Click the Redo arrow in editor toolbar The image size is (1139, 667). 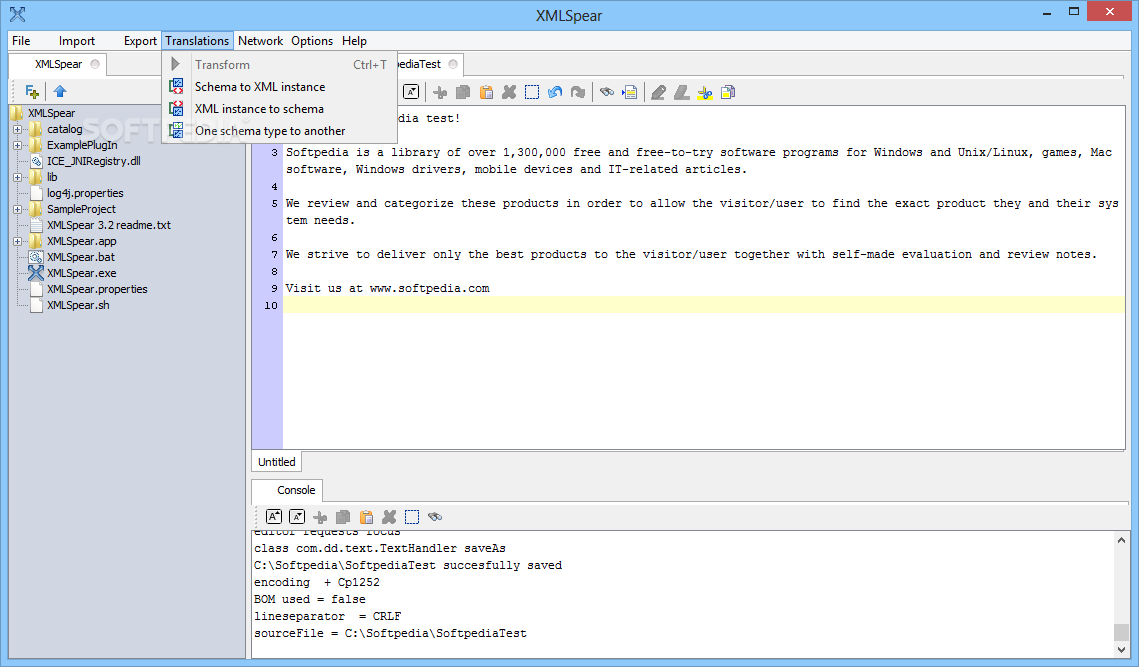[x=577, y=92]
